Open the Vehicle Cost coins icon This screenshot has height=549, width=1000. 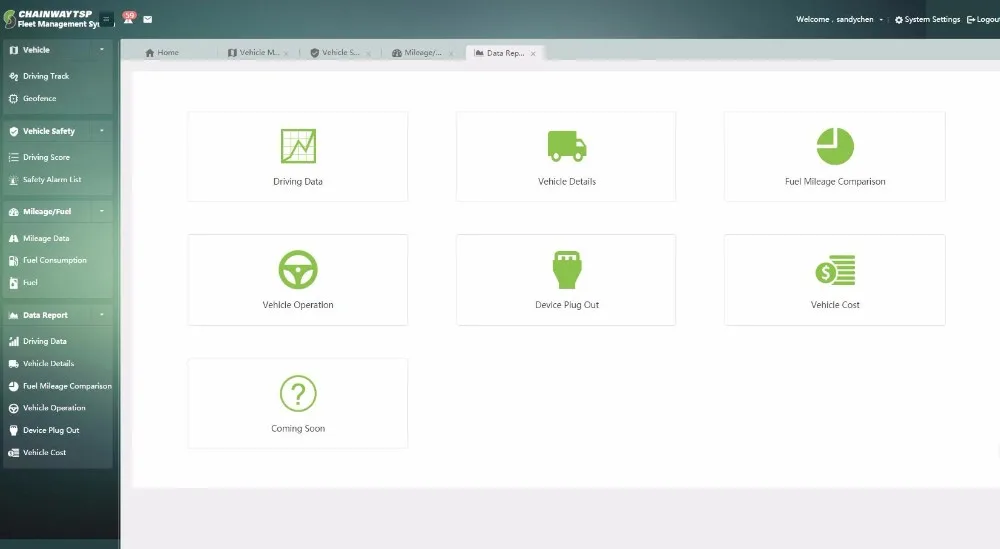coord(835,269)
